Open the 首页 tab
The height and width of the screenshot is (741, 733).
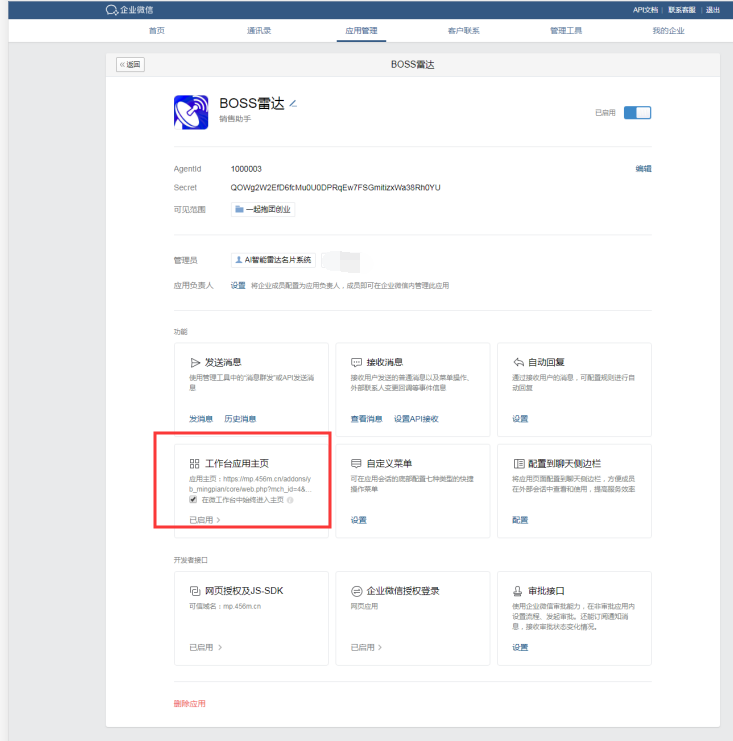pos(156,31)
